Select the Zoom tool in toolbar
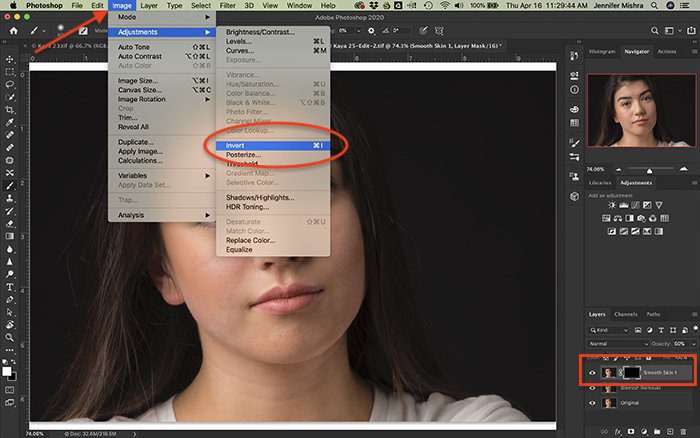 tap(9, 337)
